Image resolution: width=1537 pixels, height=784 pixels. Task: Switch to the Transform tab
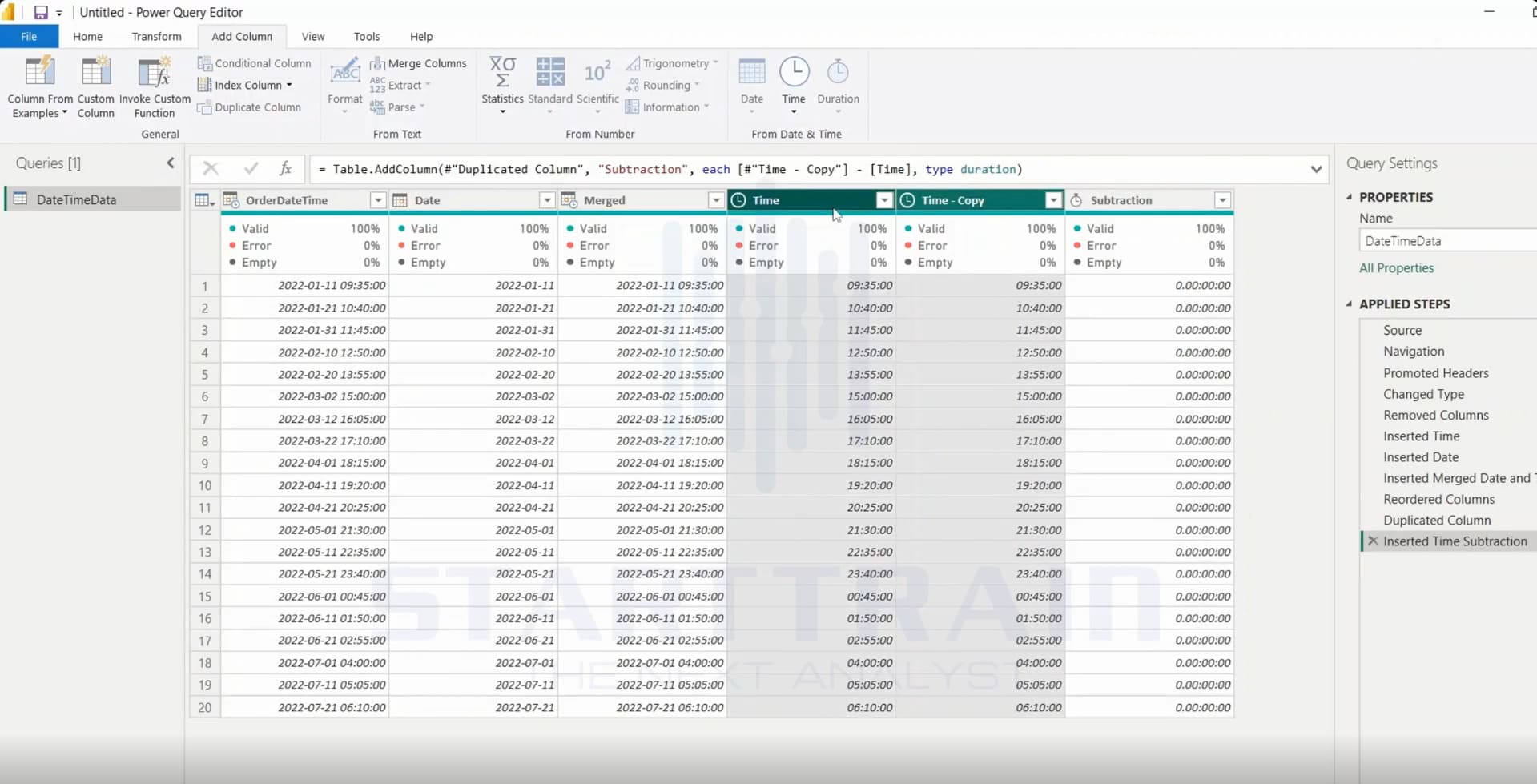(x=156, y=36)
